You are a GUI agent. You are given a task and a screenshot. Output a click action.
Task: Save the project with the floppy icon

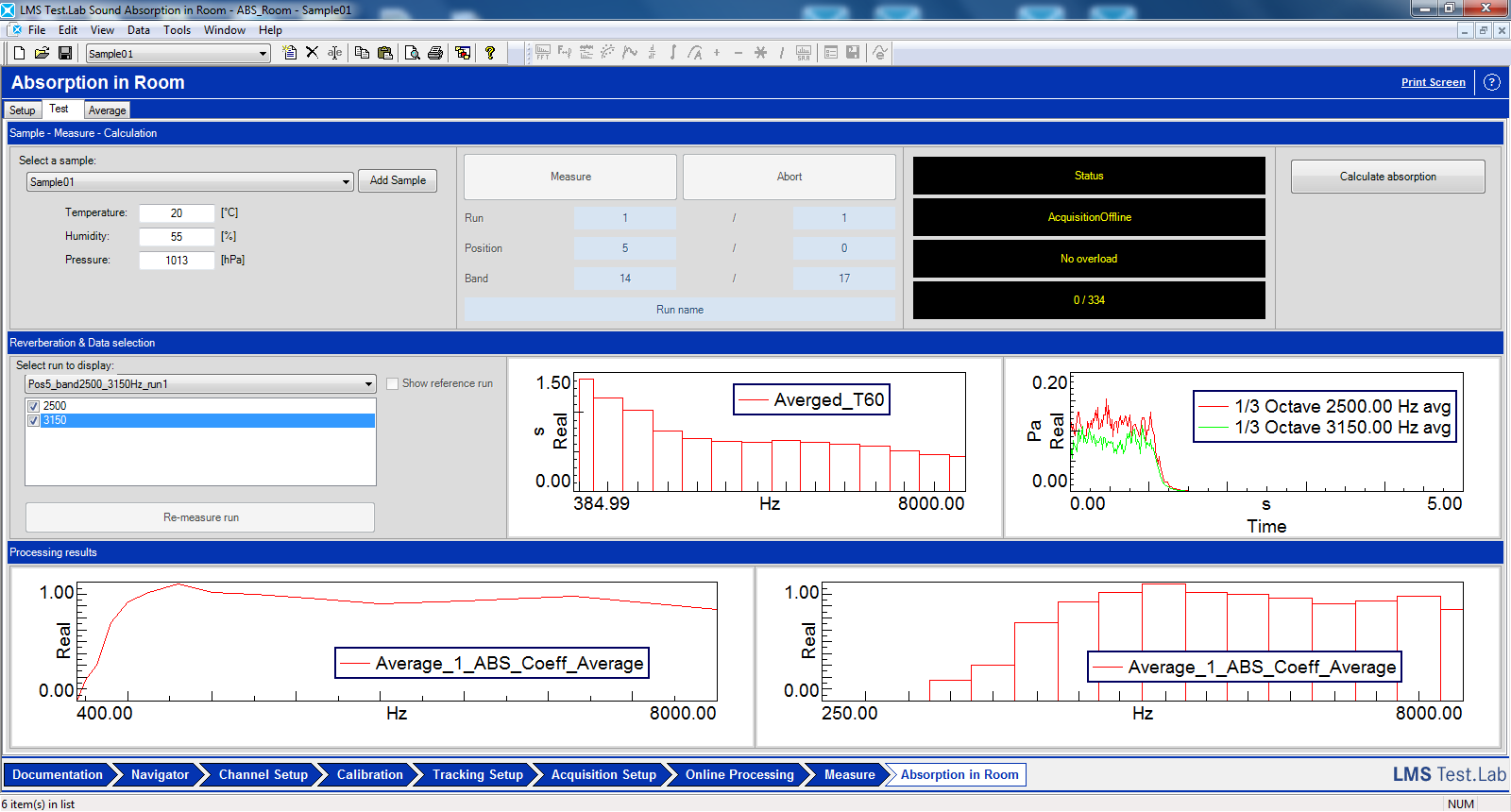(x=65, y=53)
